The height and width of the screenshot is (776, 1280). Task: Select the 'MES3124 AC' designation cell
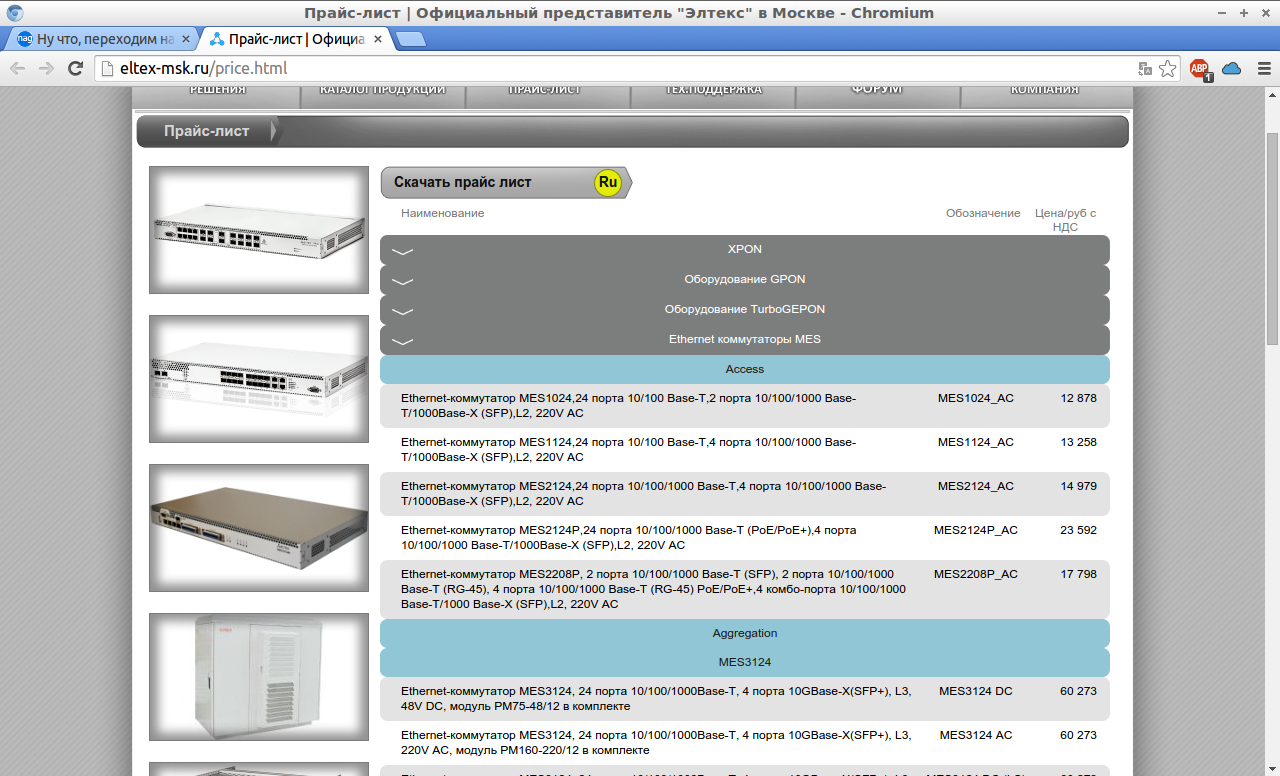pyautogui.click(x=976, y=735)
